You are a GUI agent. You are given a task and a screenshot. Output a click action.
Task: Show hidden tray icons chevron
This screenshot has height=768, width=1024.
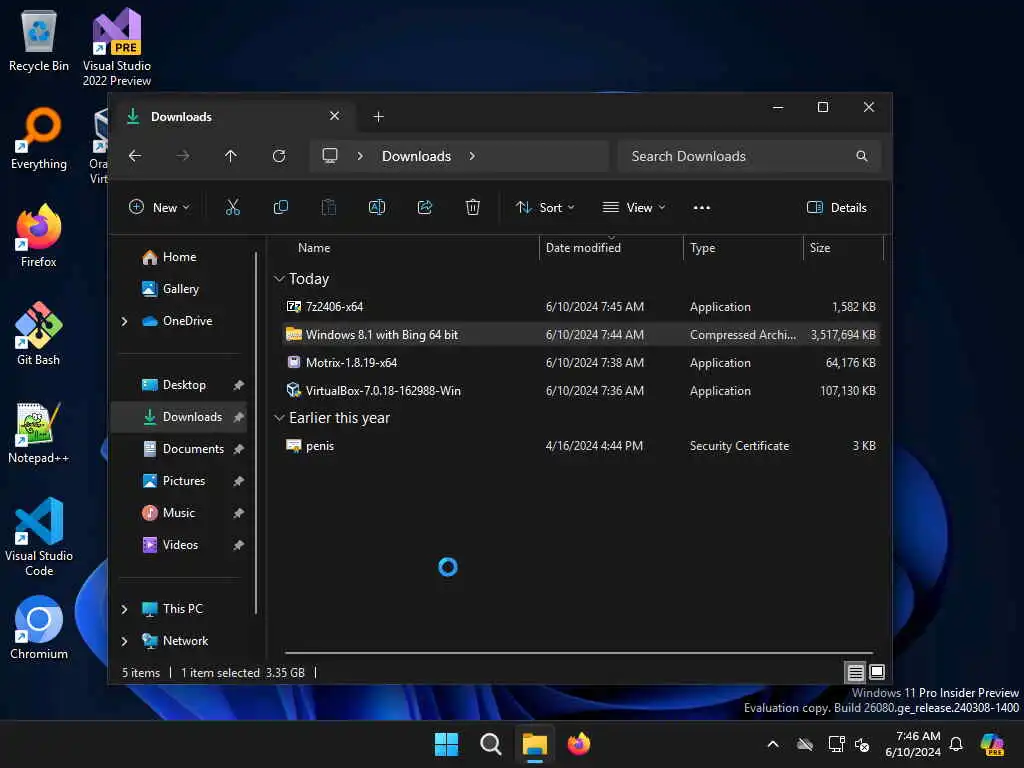(x=773, y=744)
